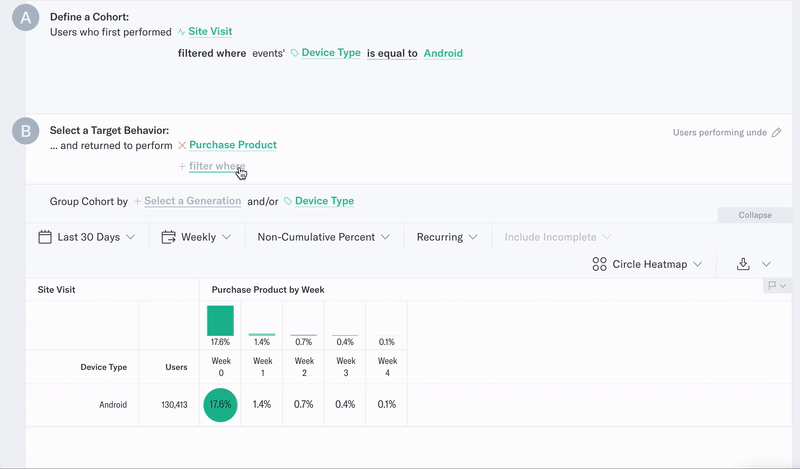Click the tag icon beside Device Type filter
Screen dimensions: 800x469
pyautogui.click(x=295, y=53)
